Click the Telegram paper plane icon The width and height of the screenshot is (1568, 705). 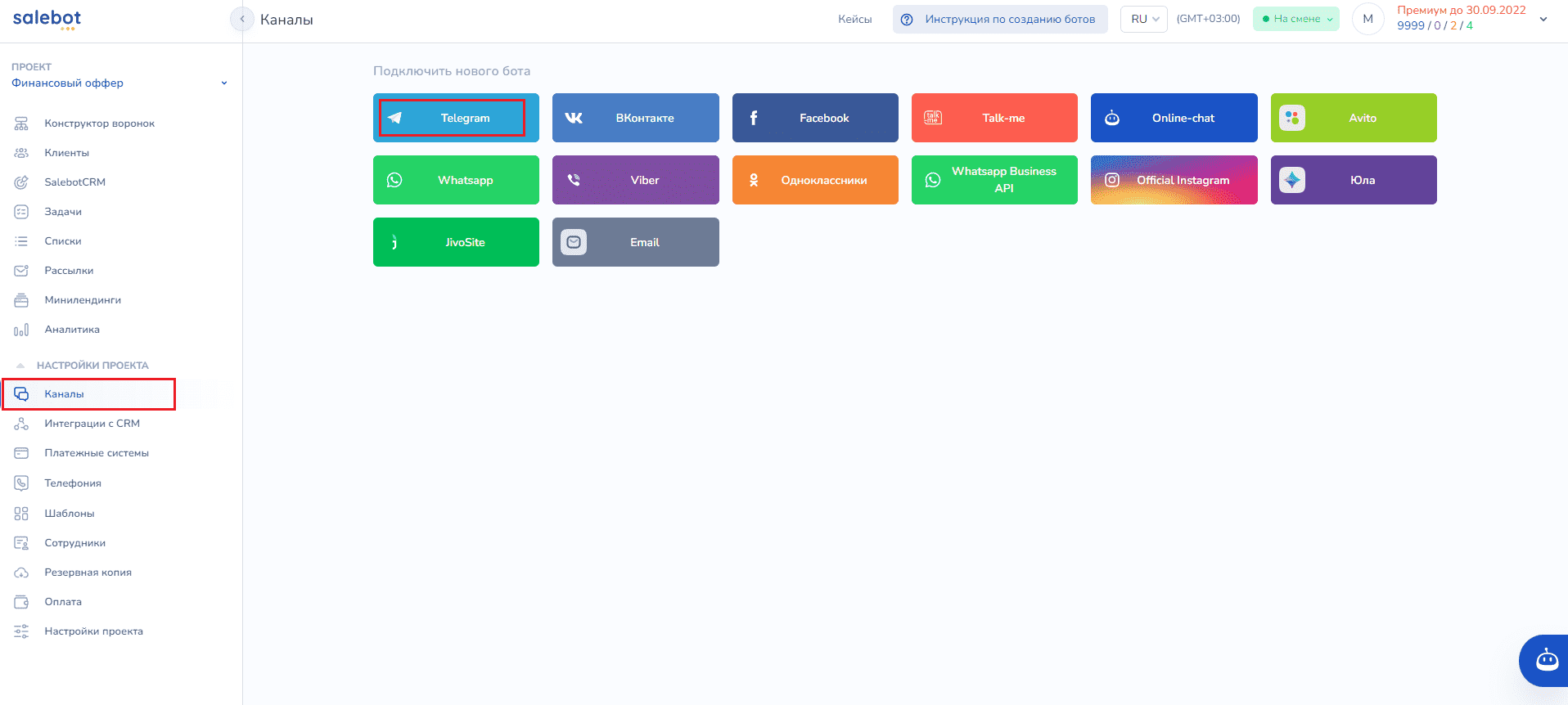(394, 118)
